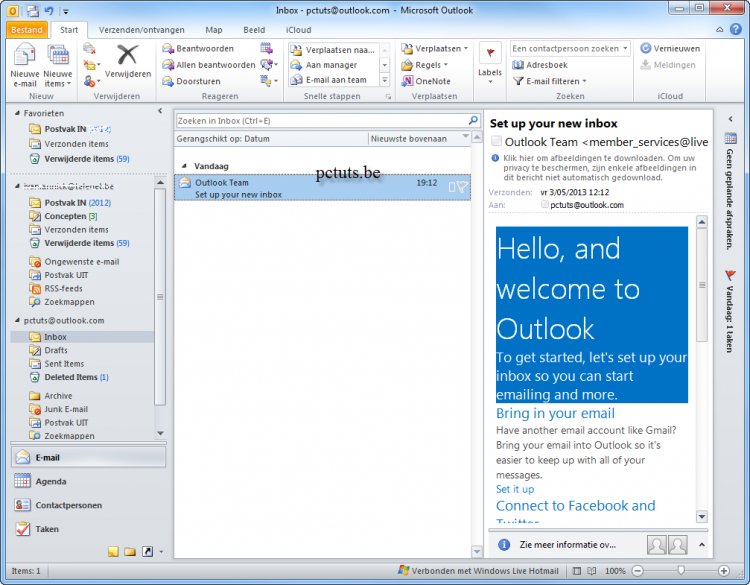Click the download images info bar
750x585 pixels.
pyautogui.click(x=597, y=167)
